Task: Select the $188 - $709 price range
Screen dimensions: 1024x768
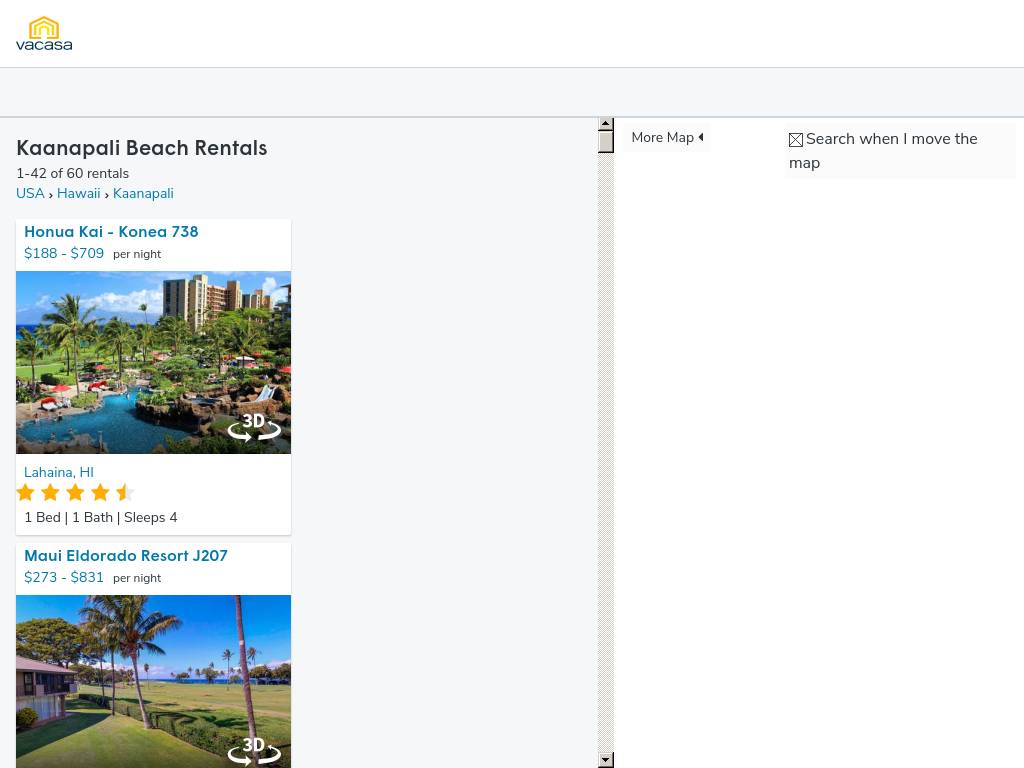Action: [x=64, y=253]
